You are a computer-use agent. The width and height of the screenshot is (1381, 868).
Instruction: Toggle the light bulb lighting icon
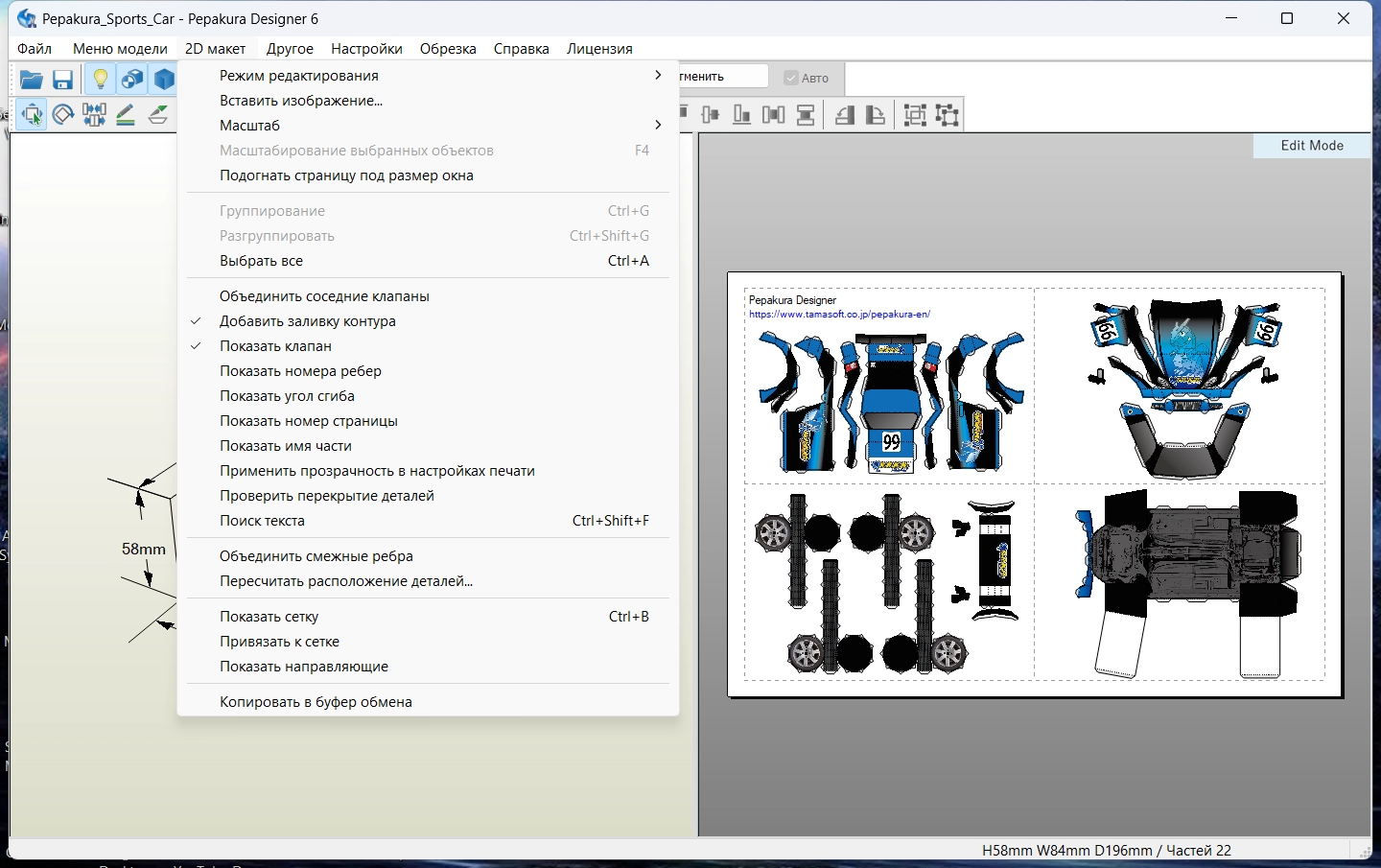point(100,80)
